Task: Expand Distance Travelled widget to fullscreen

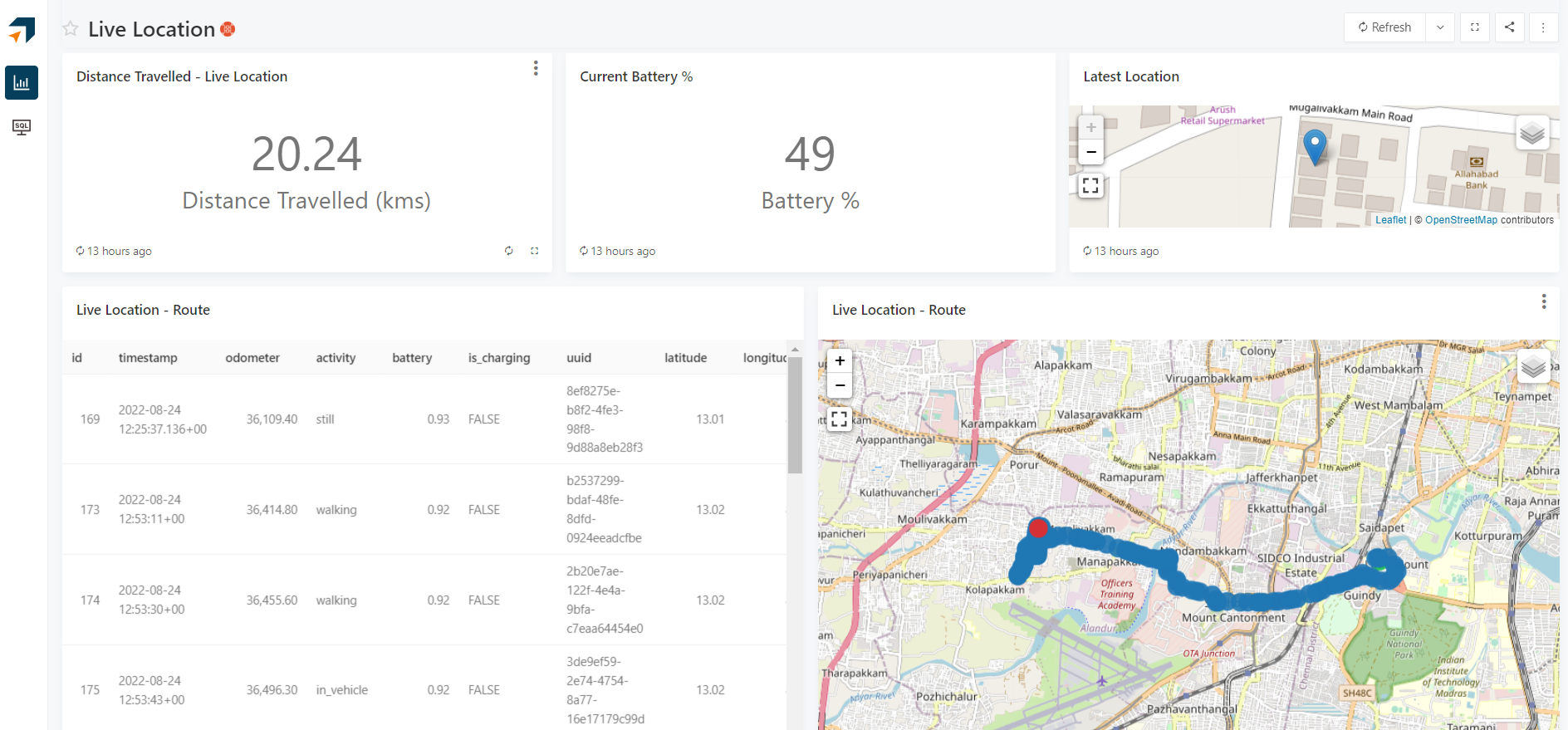Action: pos(535,251)
